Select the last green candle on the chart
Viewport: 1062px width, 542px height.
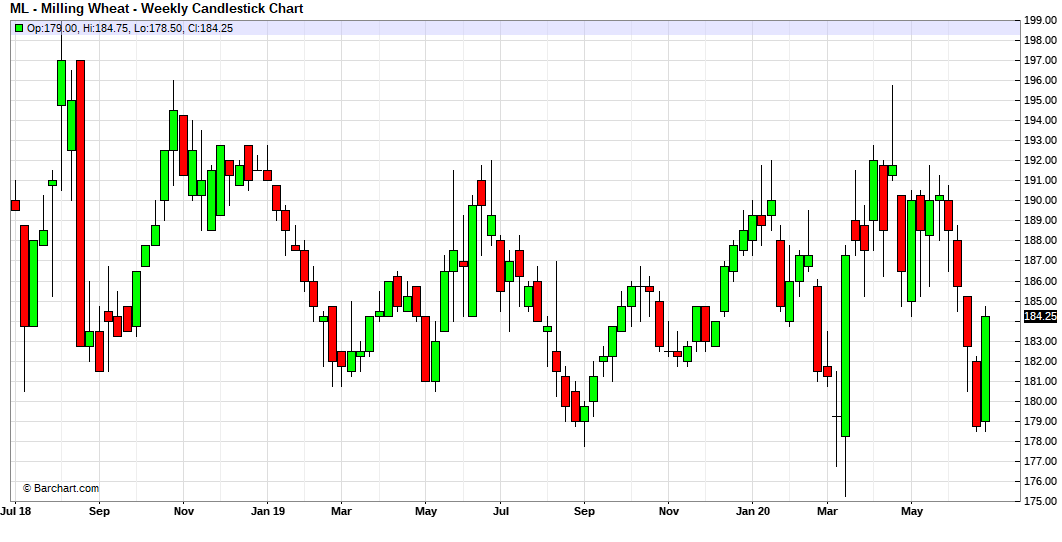click(985, 368)
